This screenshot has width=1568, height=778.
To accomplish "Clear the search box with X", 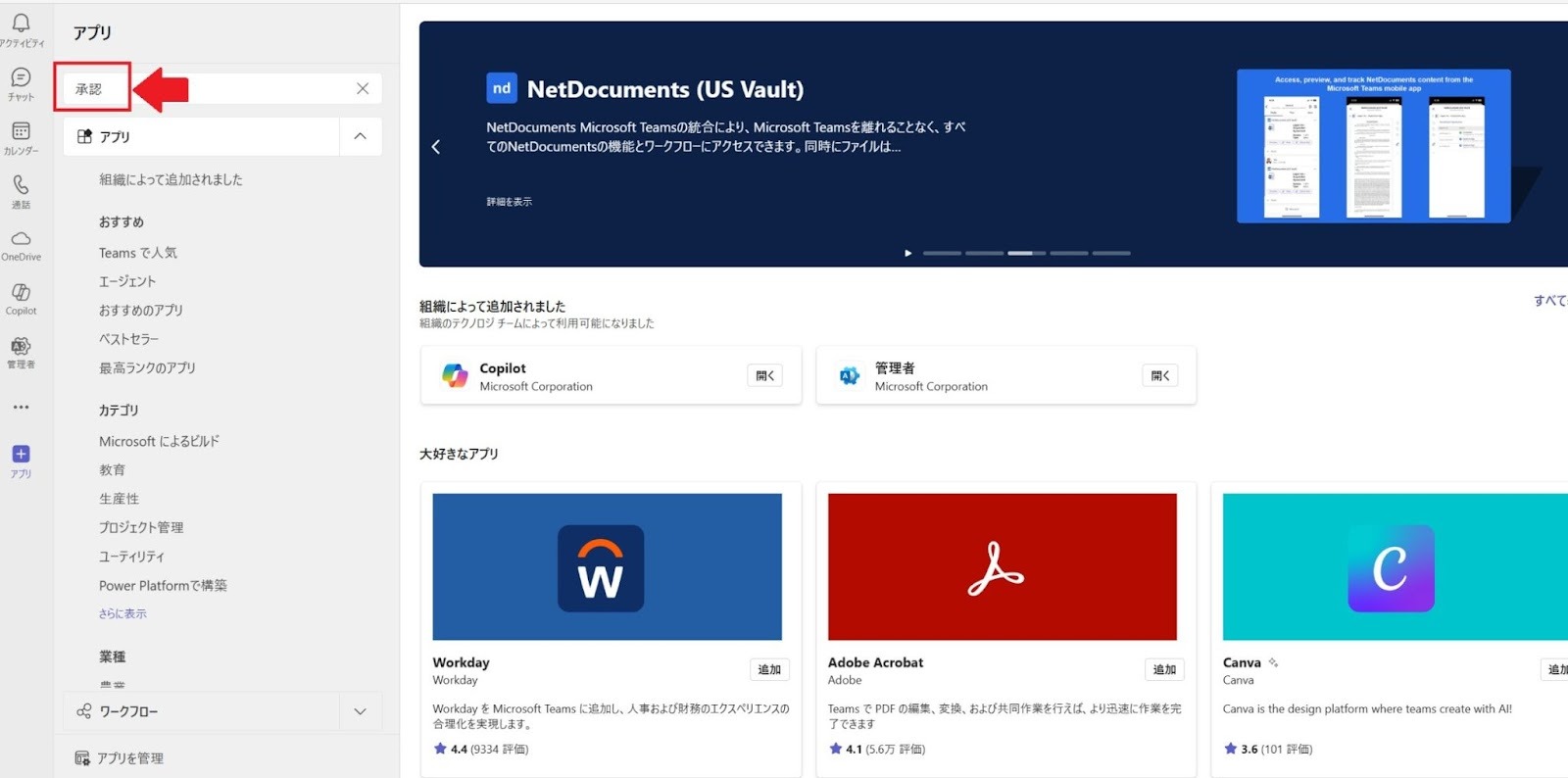I will [x=363, y=88].
